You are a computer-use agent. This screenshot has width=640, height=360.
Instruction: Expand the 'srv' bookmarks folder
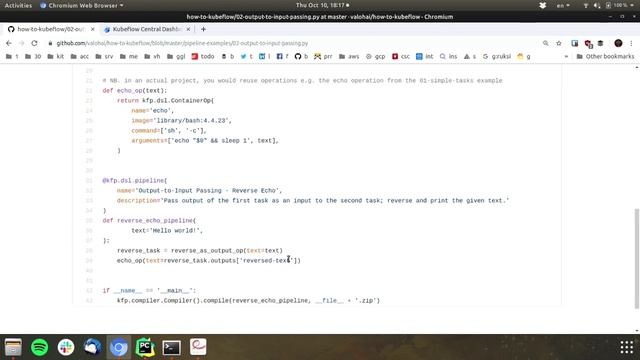(x=104, y=57)
